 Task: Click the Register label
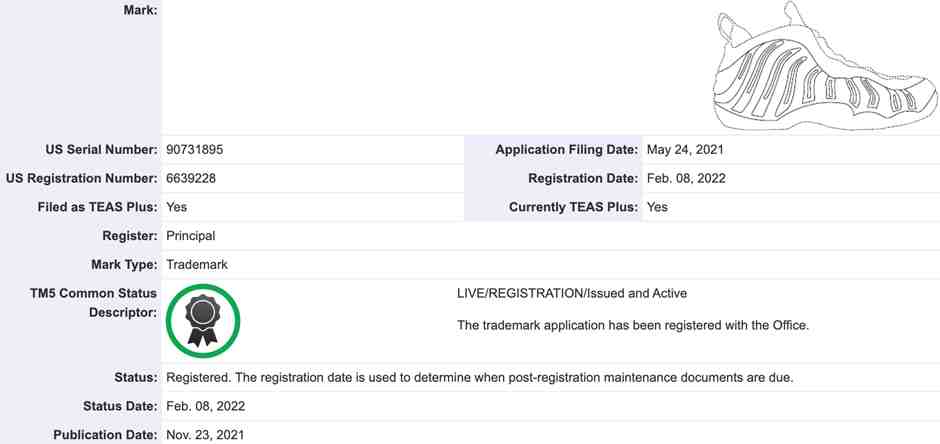point(130,236)
